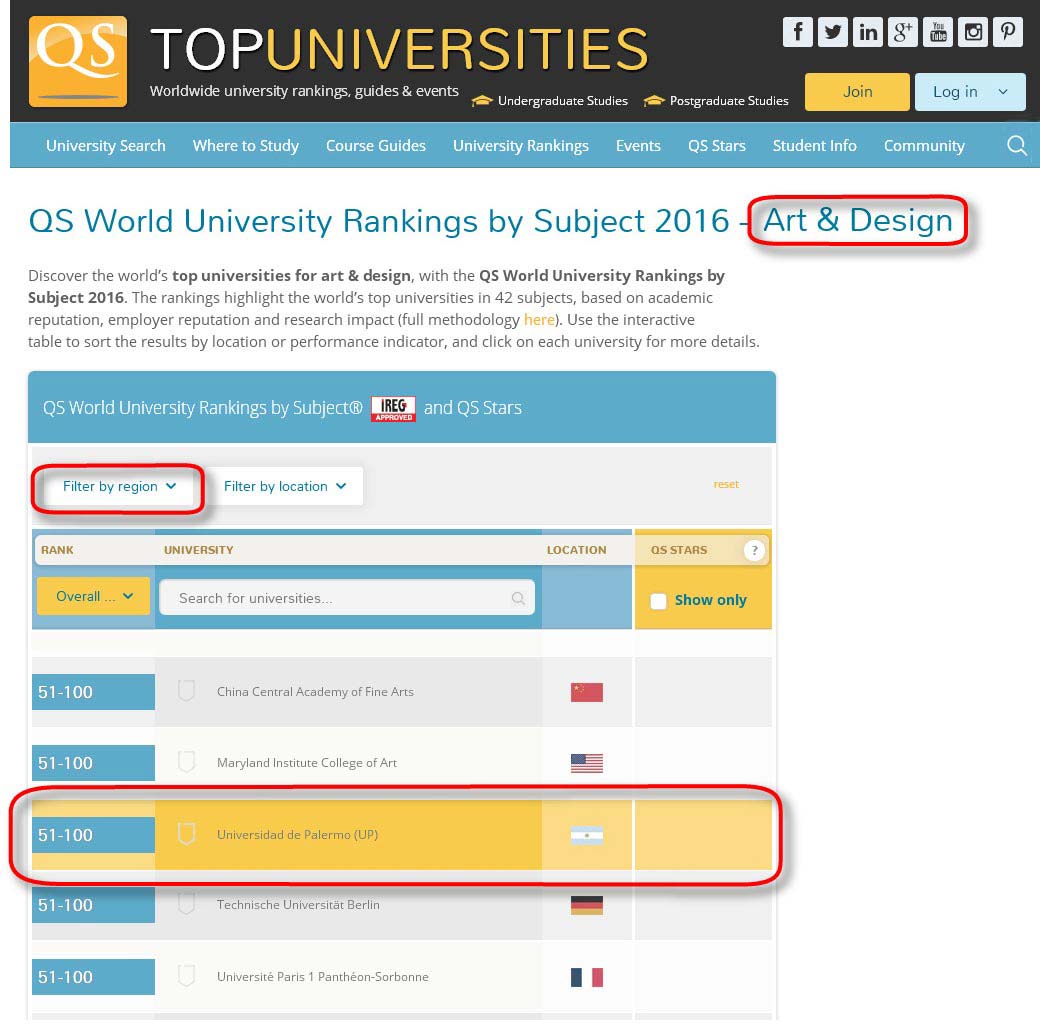Open Universidad de Palermo (UP) entry
1040x1033 pixels.
[x=297, y=835]
